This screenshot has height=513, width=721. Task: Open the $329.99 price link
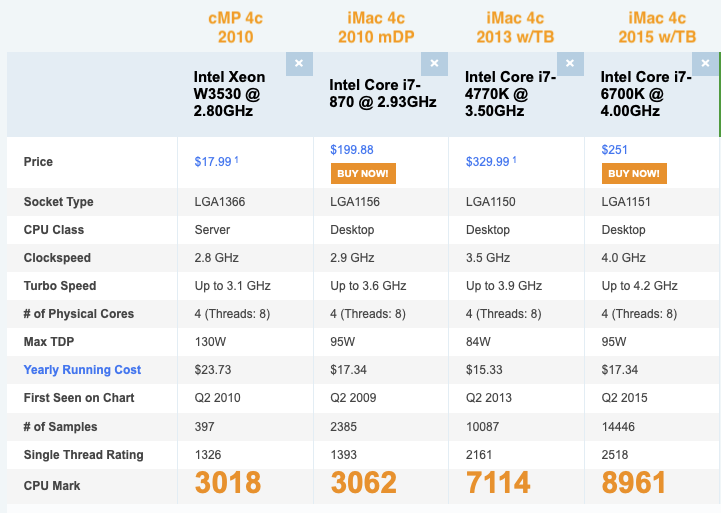coord(487,162)
